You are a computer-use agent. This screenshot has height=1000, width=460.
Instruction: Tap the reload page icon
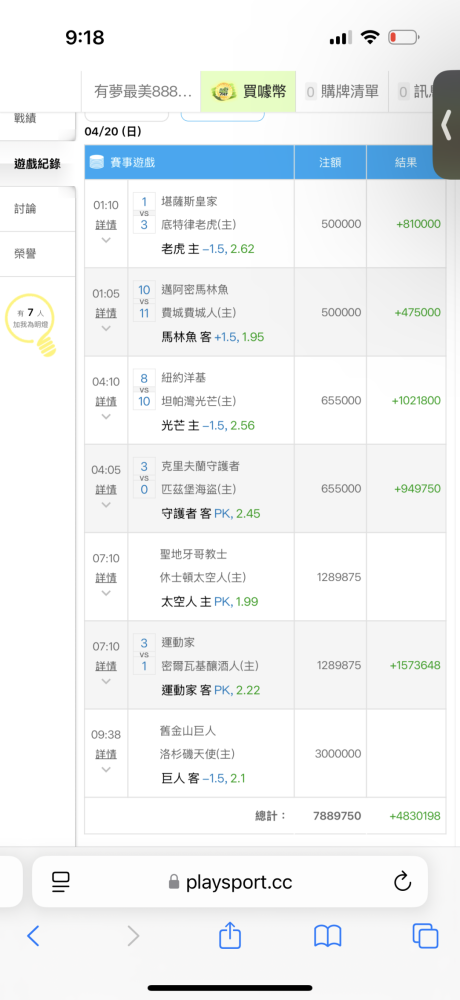[402, 882]
